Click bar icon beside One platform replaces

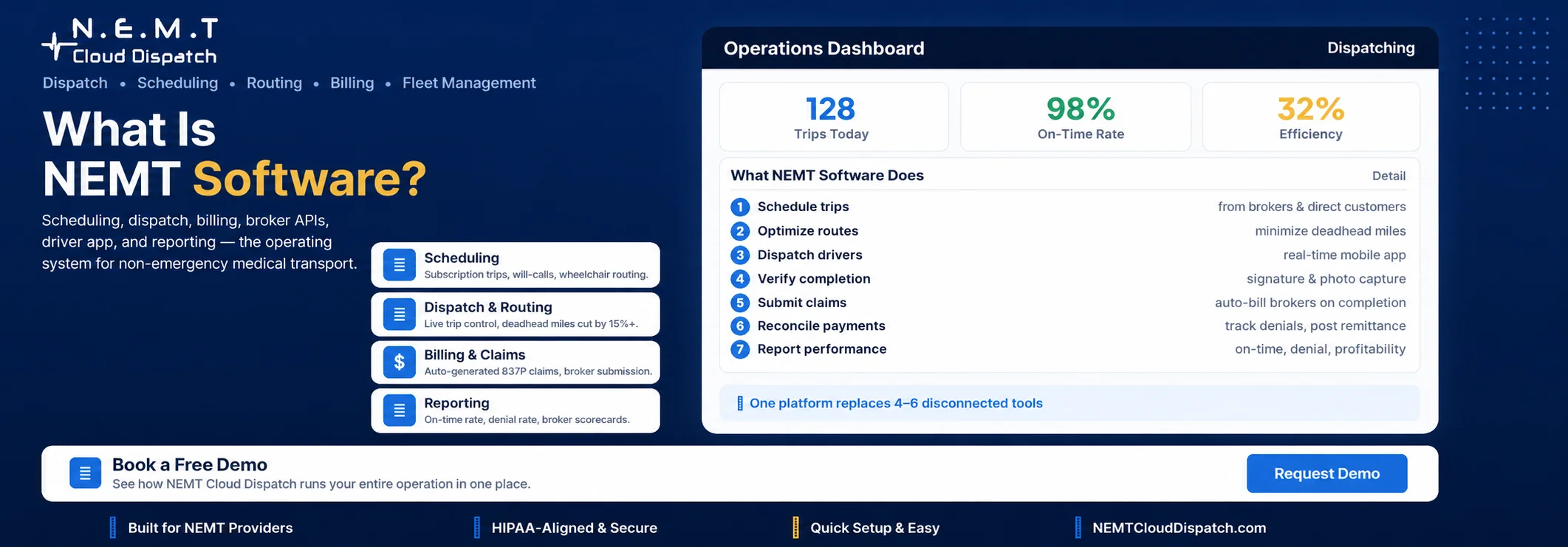pos(740,403)
